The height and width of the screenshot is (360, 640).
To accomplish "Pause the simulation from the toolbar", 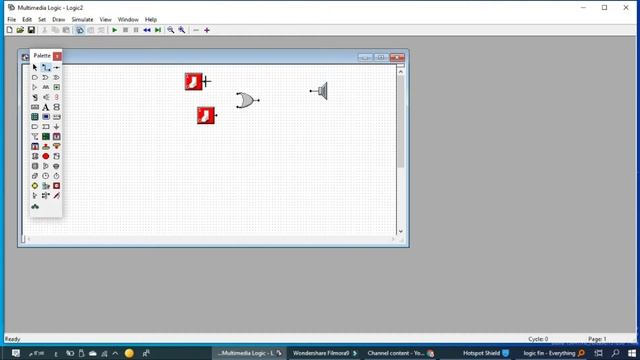I will 136,30.
